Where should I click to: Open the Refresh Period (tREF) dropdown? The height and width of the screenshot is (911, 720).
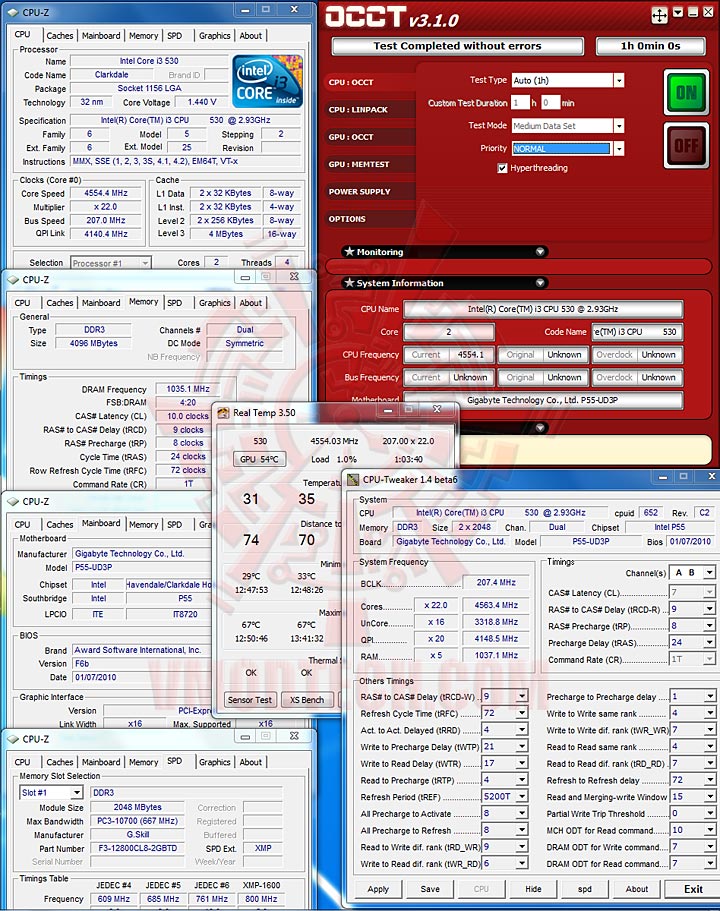point(522,797)
